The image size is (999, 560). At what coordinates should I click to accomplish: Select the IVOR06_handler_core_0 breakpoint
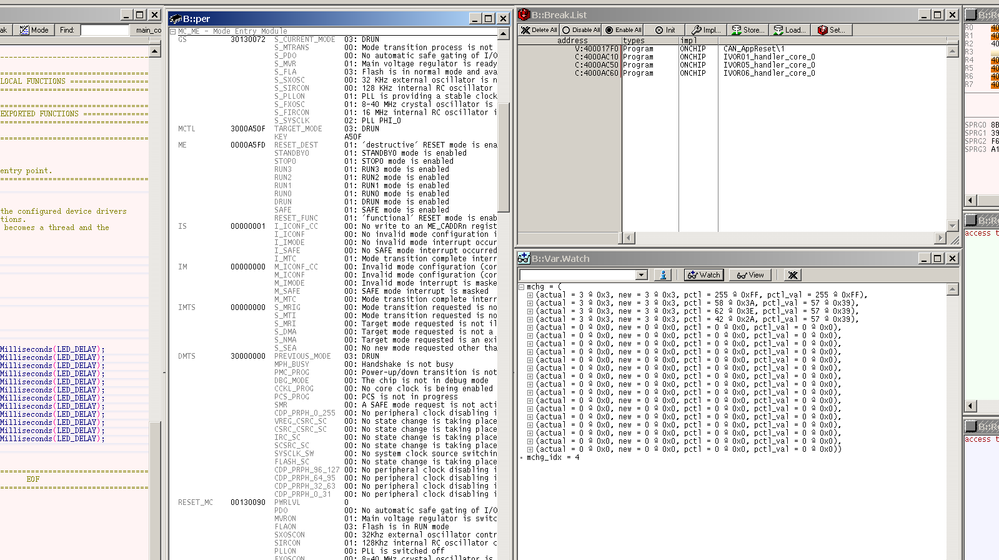[769, 73]
